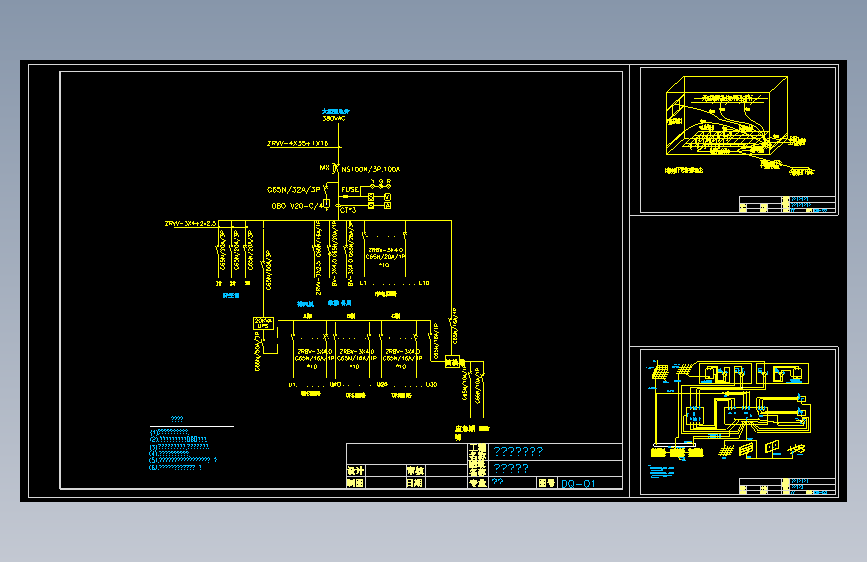Image resolution: width=867 pixels, height=562 pixels.
Task: Click the circuit breaker symbol beside MX
Action: [335, 168]
